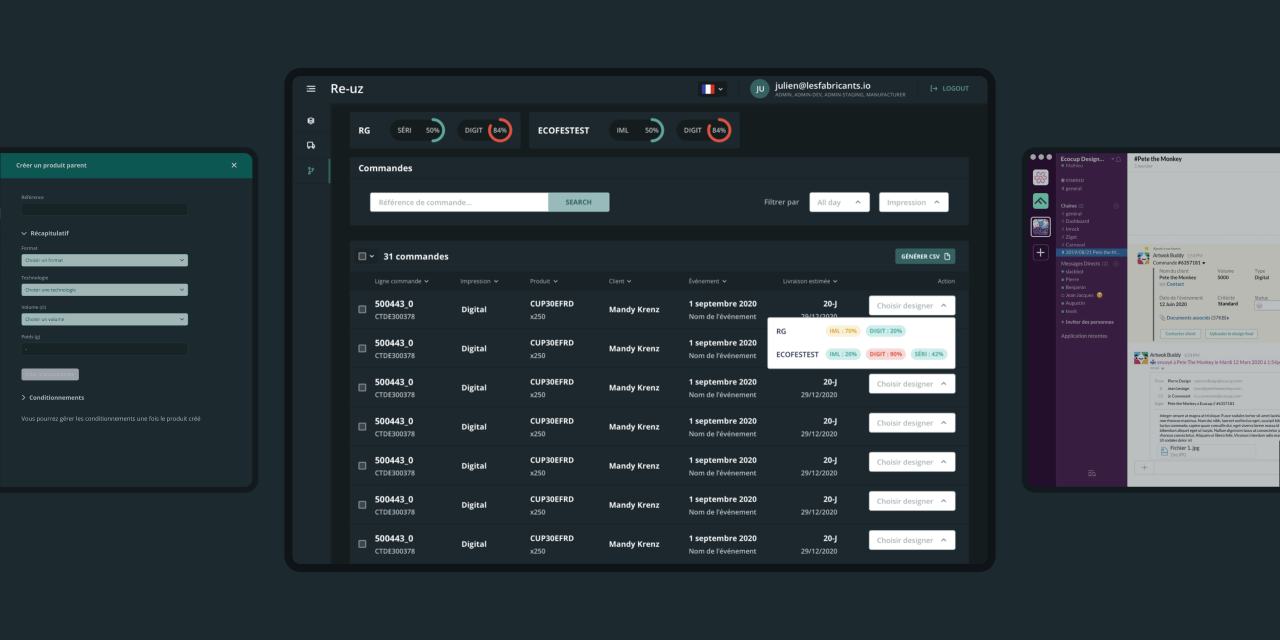Click the SÉRI : 42% chip in popup
Image resolution: width=1280 pixels, height=640 pixels.
coord(929,354)
